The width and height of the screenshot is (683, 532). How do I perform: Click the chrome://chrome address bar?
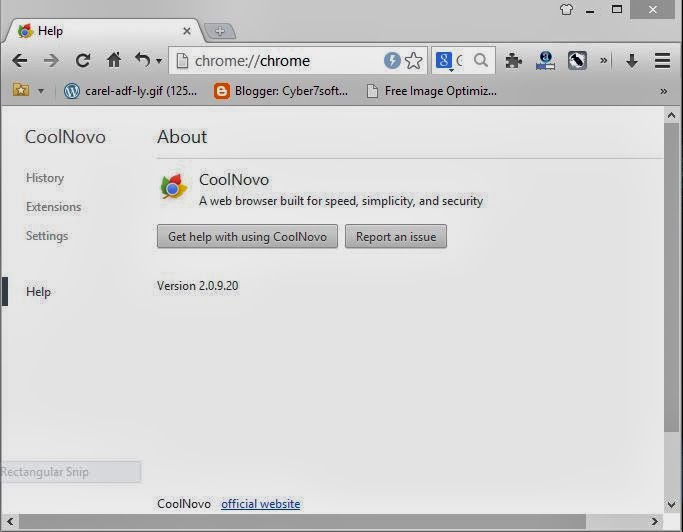pos(279,61)
